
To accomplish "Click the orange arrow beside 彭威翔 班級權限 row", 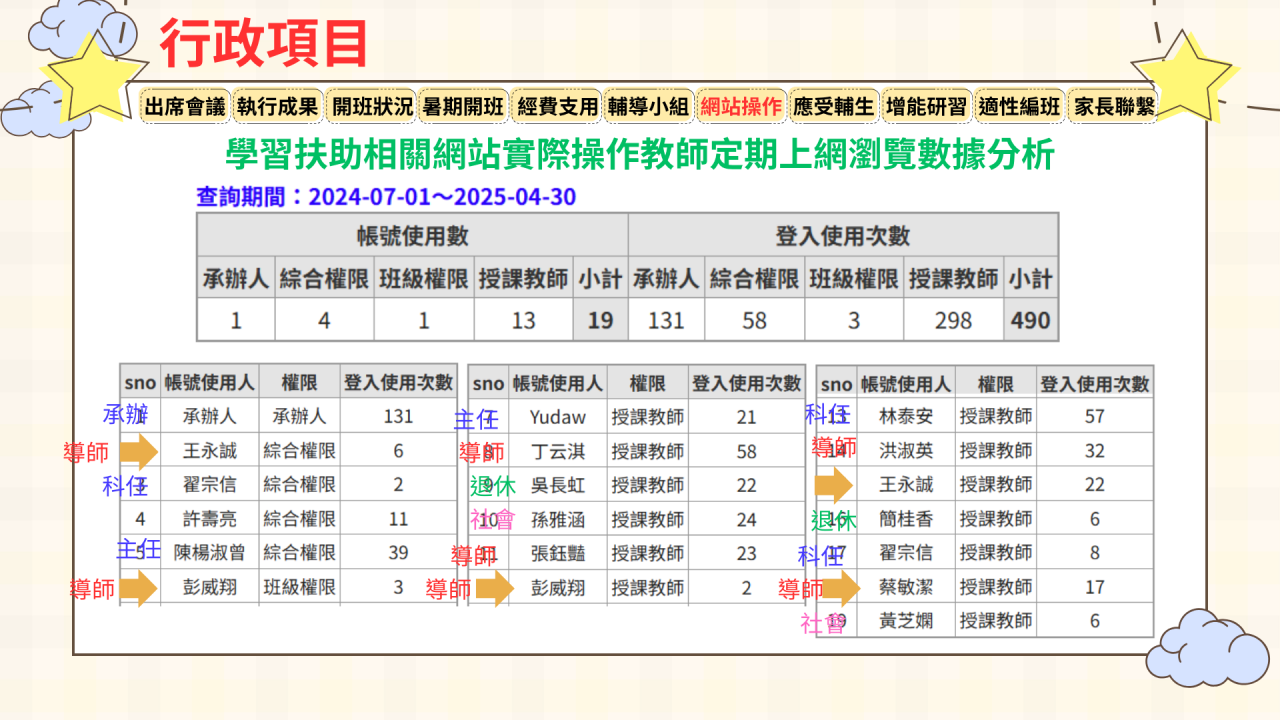I will coord(139,588).
